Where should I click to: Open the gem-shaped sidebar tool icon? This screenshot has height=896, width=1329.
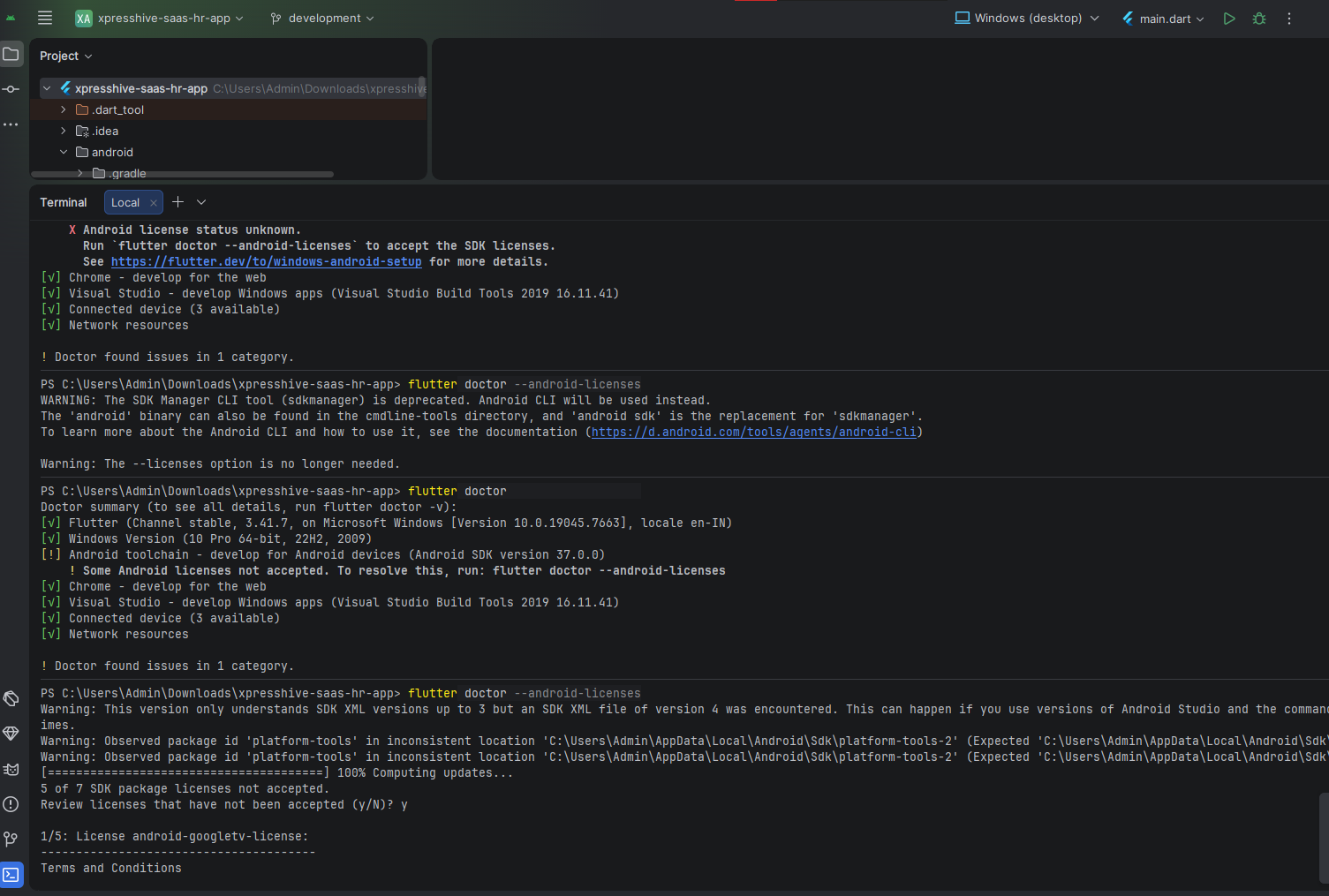[x=11, y=734]
